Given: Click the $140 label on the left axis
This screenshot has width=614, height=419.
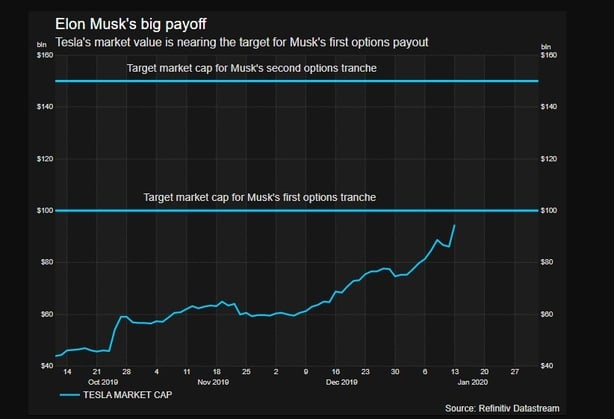Looking at the screenshot, I should point(45,107).
